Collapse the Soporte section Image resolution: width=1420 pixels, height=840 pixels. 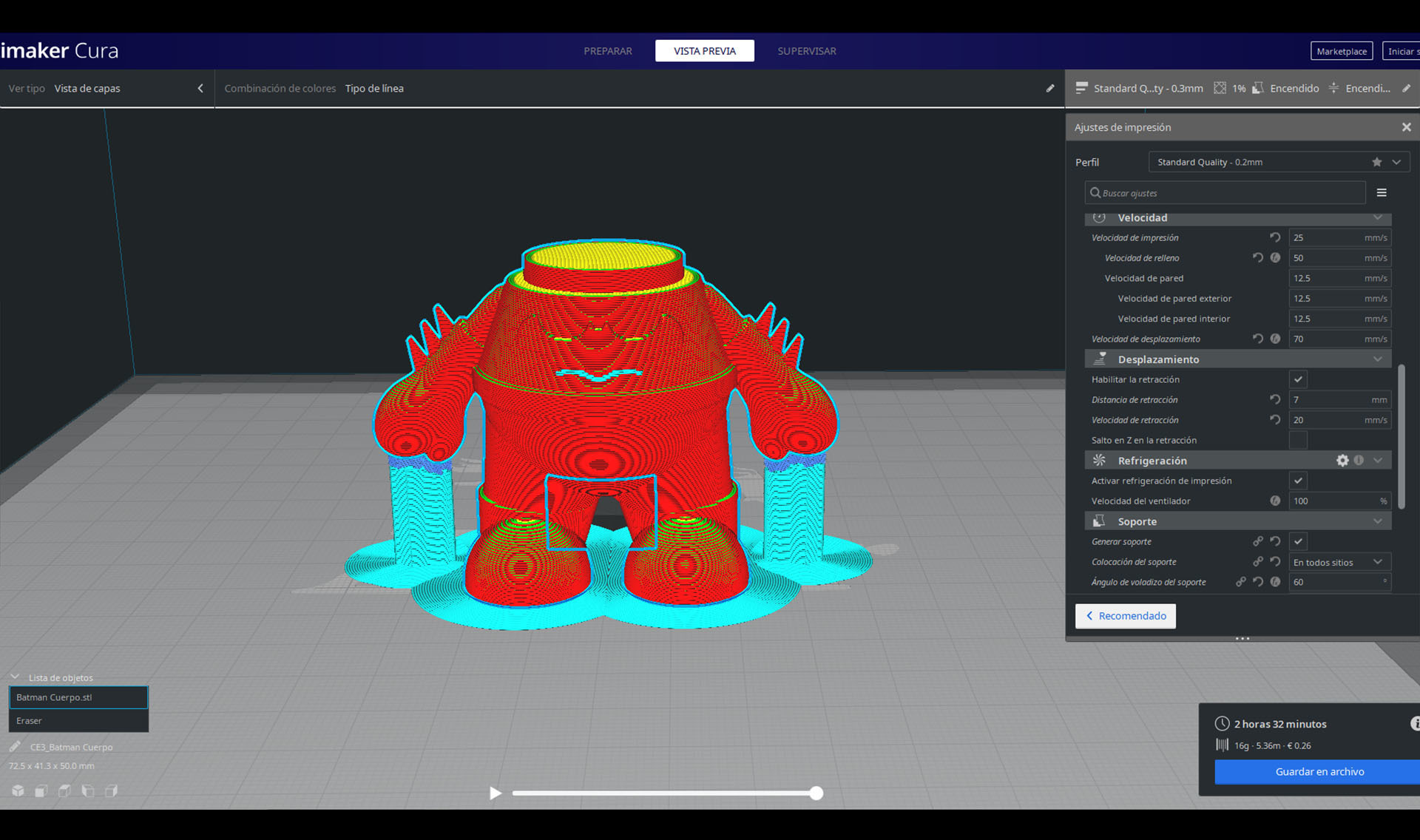pos(1377,521)
